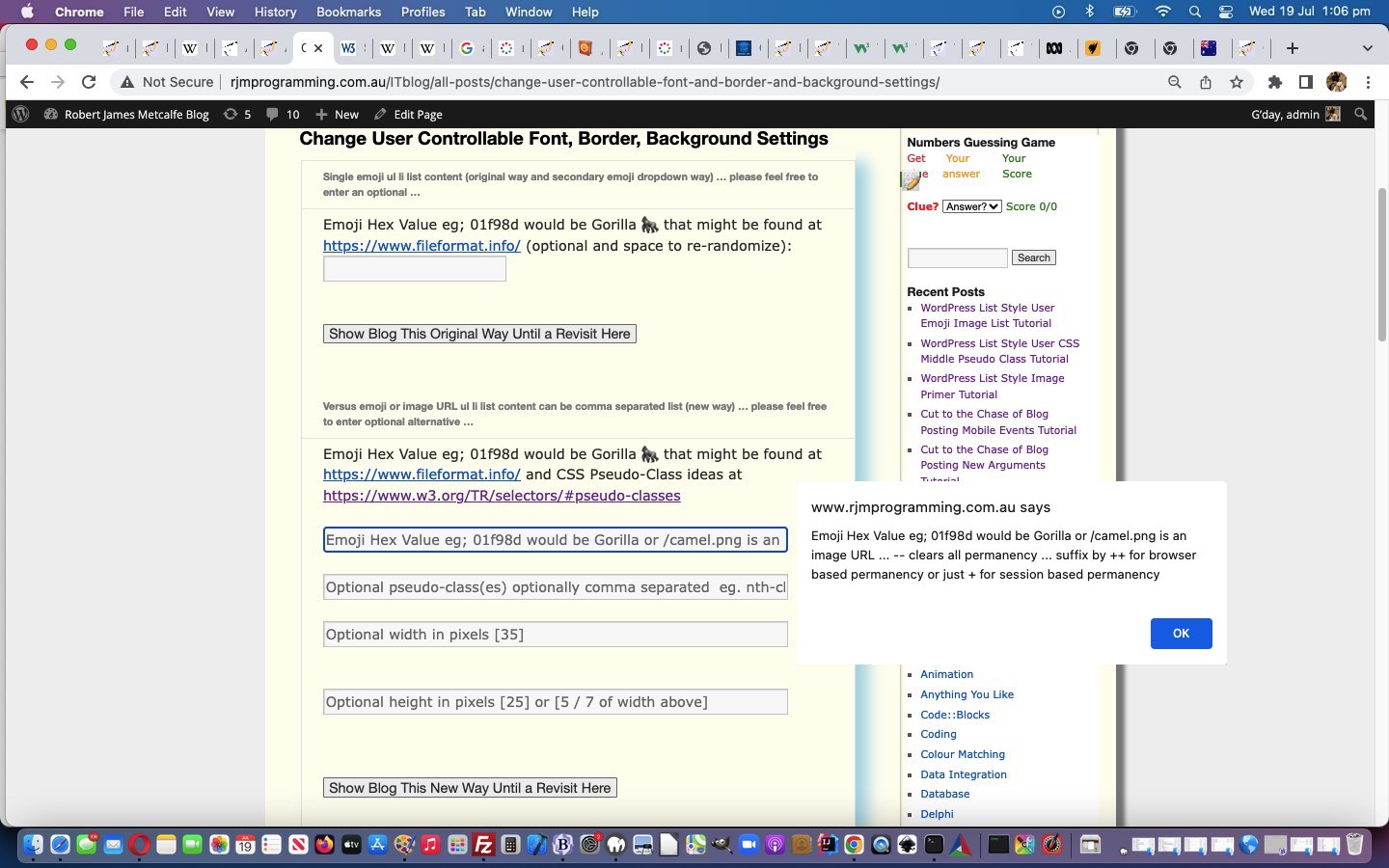Viewport: 1389px width, 868px height.
Task: Click the Bluetooth status icon
Action: coord(1090,12)
